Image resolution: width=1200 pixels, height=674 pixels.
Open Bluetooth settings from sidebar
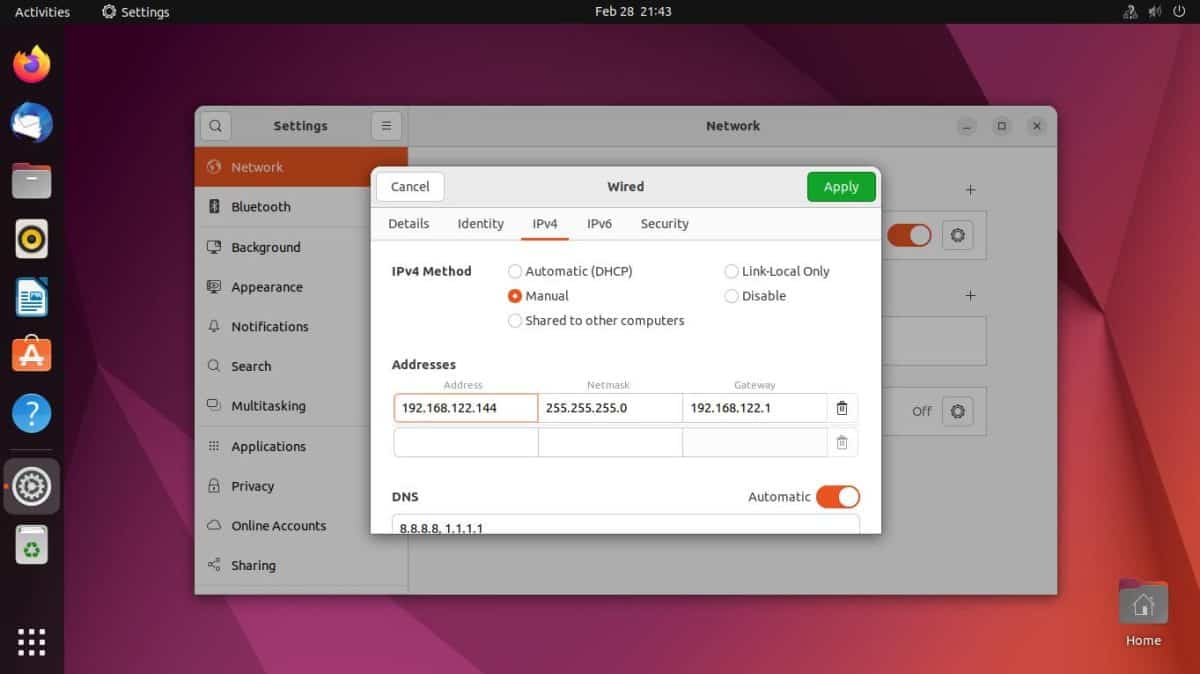258,206
